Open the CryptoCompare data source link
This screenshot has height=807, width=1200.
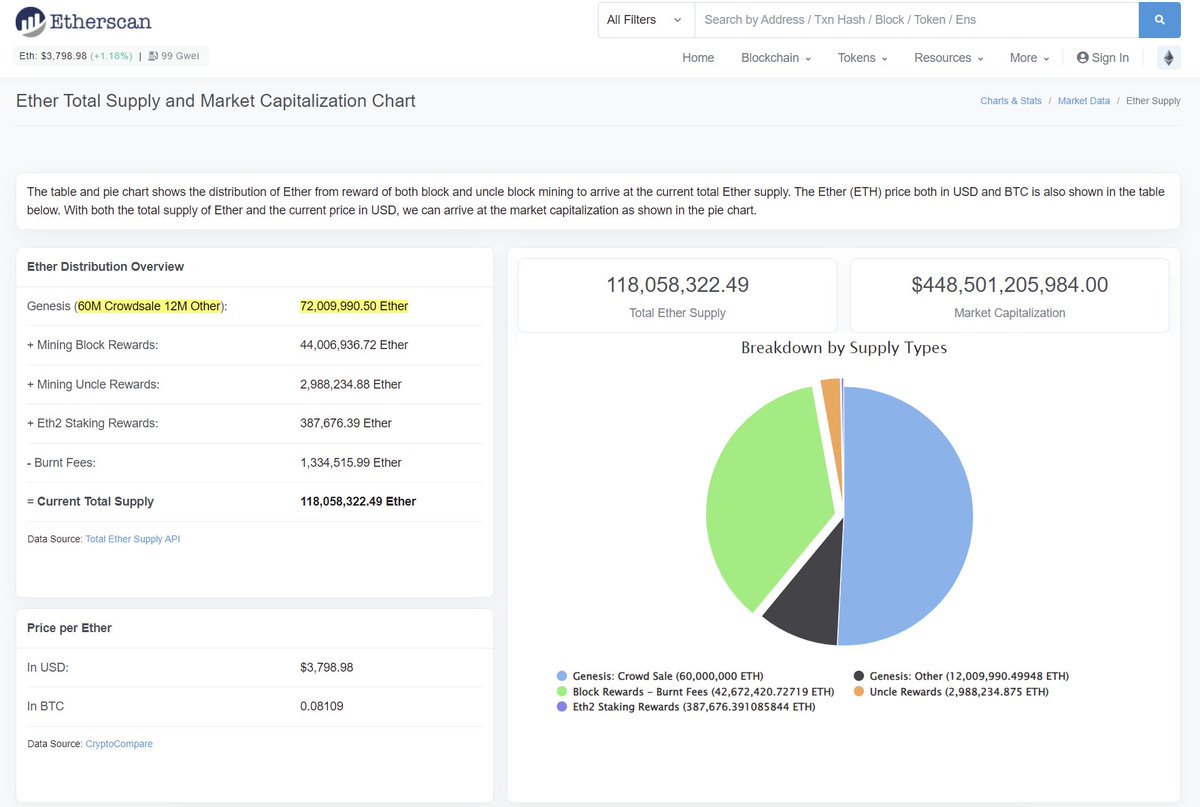[x=119, y=744]
